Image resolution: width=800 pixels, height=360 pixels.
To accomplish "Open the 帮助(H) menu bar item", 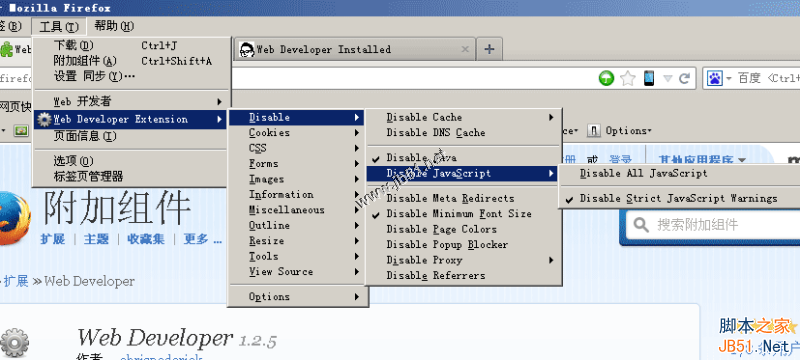I will click(114, 26).
